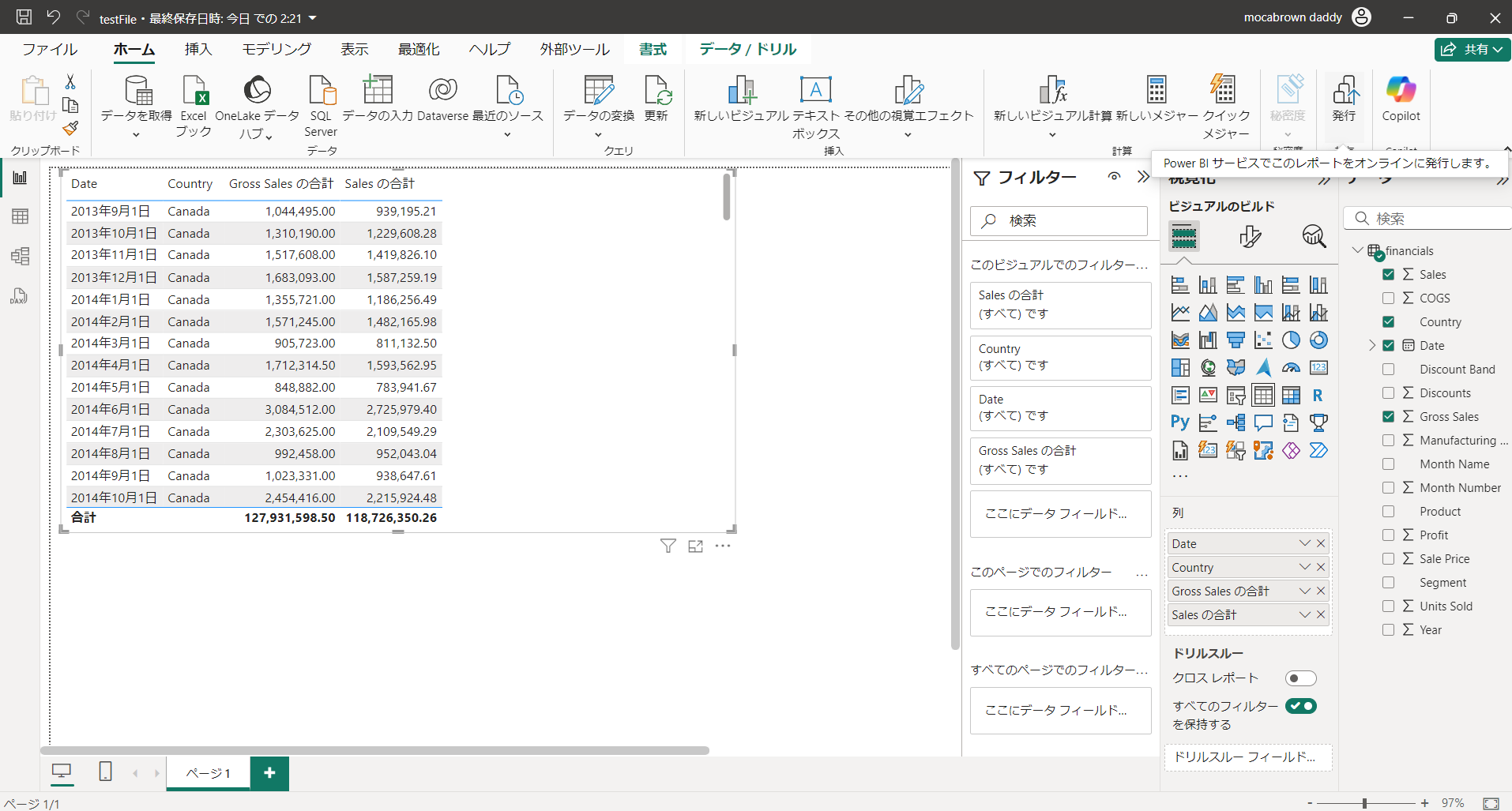Click the Focus mode icon below table

(x=695, y=546)
